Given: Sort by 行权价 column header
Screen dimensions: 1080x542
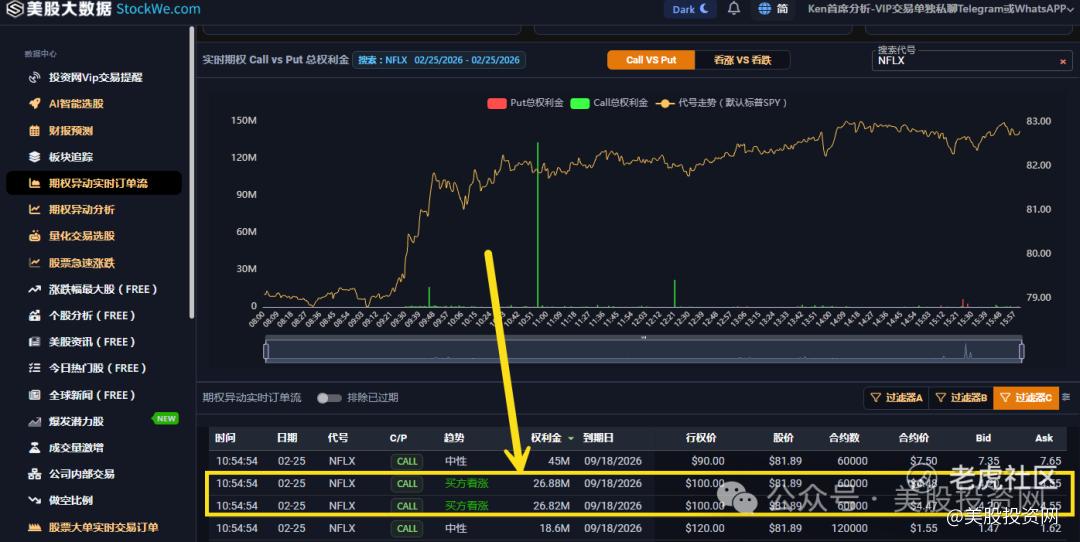Looking at the screenshot, I should pos(701,437).
